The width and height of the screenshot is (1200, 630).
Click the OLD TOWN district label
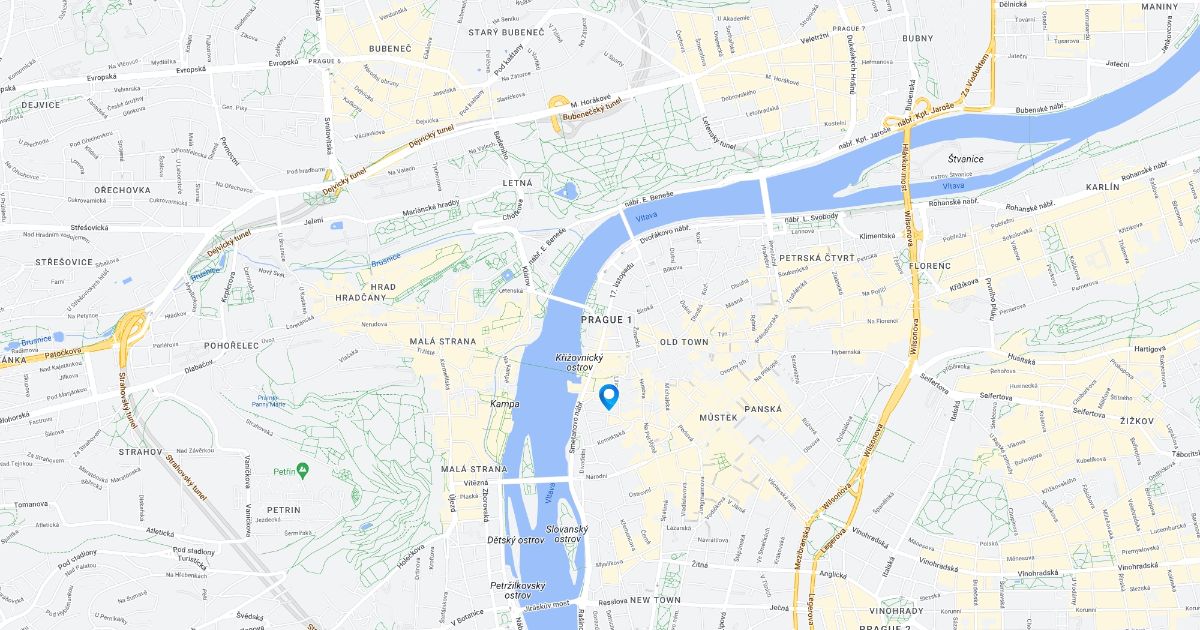tap(684, 342)
